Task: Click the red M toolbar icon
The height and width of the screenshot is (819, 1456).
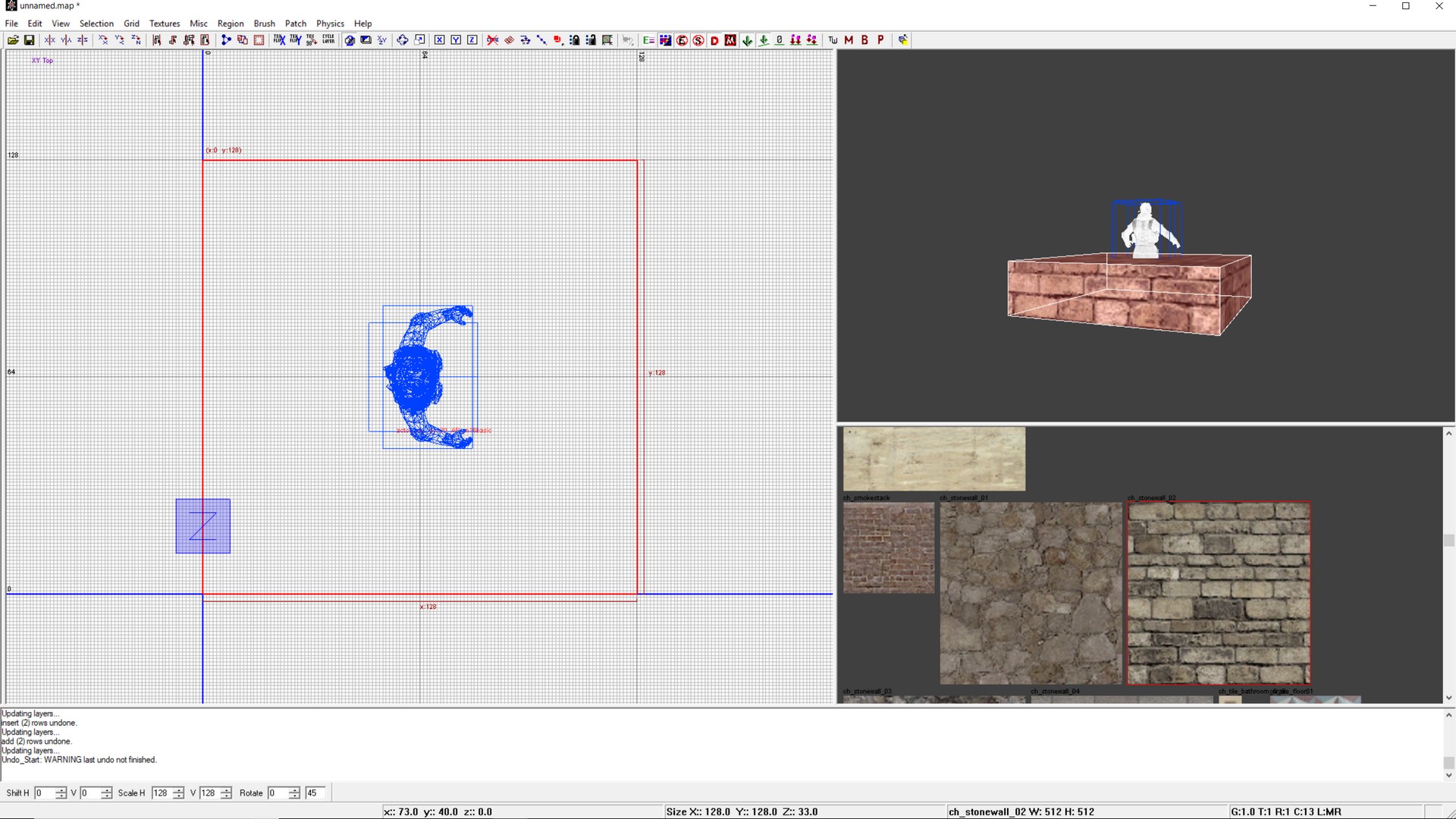Action: (x=849, y=40)
